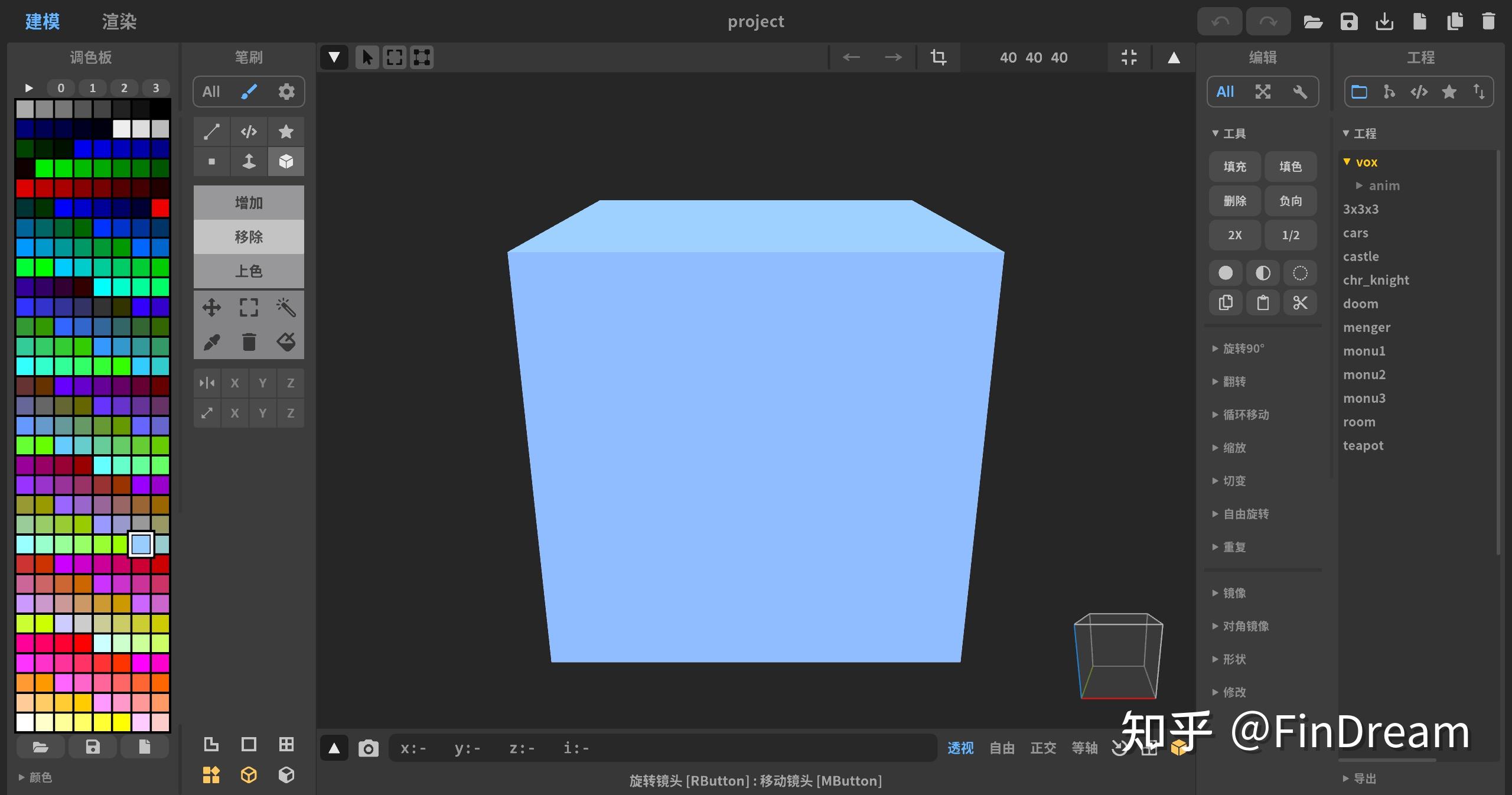The width and height of the screenshot is (1512, 795).
Task: Click the delete trash icon in top bar
Action: pyautogui.click(x=1488, y=22)
